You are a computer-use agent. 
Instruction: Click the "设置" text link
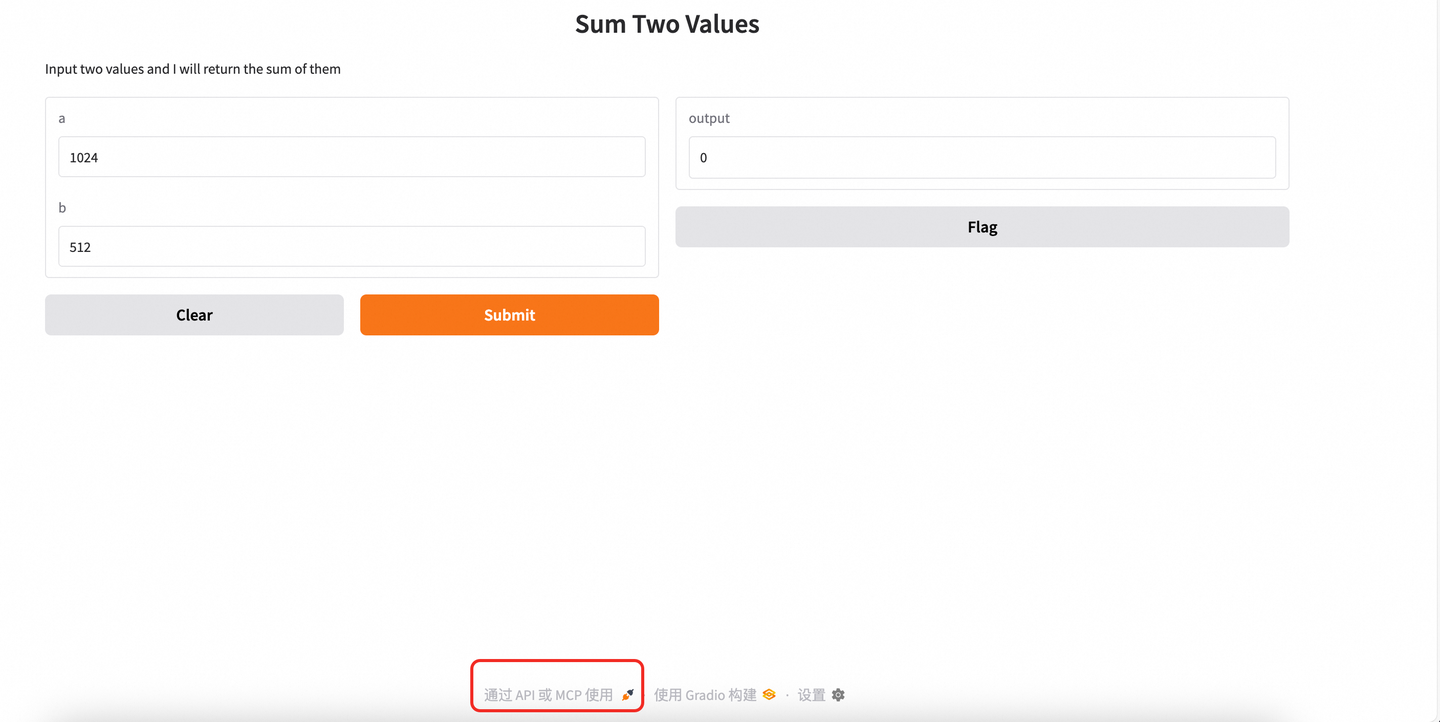point(811,695)
